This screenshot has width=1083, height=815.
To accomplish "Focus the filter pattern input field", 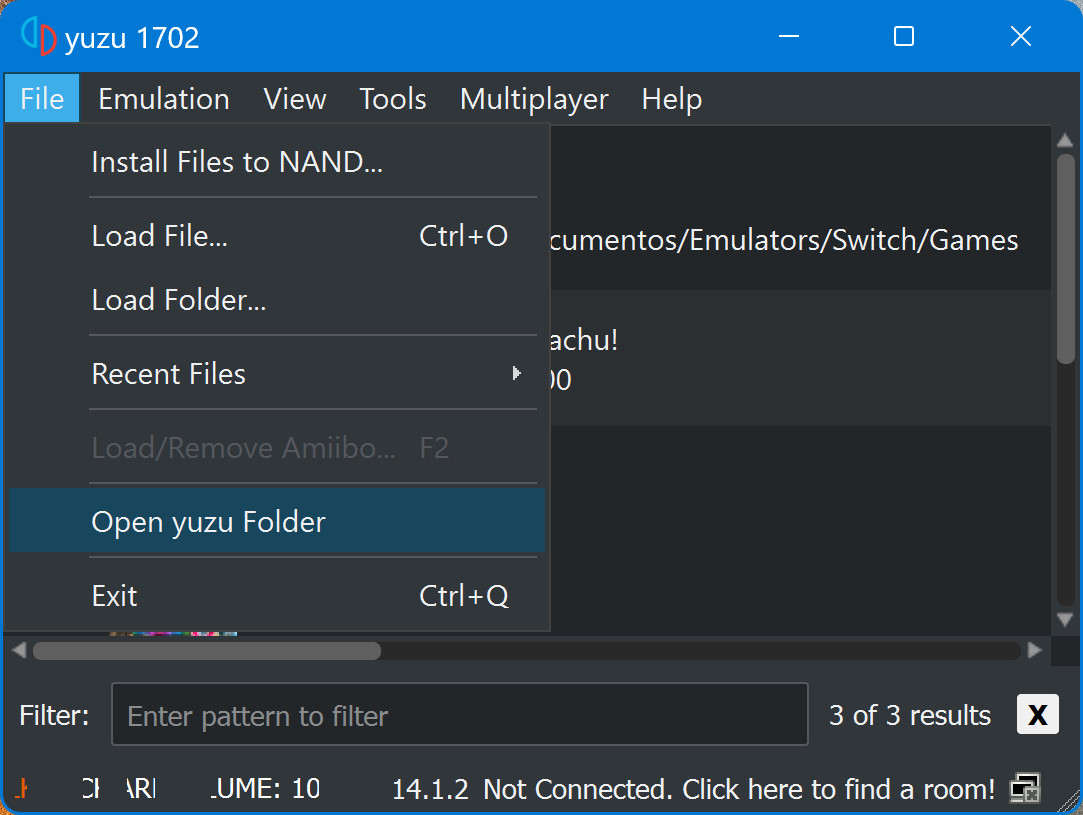I will click(459, 715).
